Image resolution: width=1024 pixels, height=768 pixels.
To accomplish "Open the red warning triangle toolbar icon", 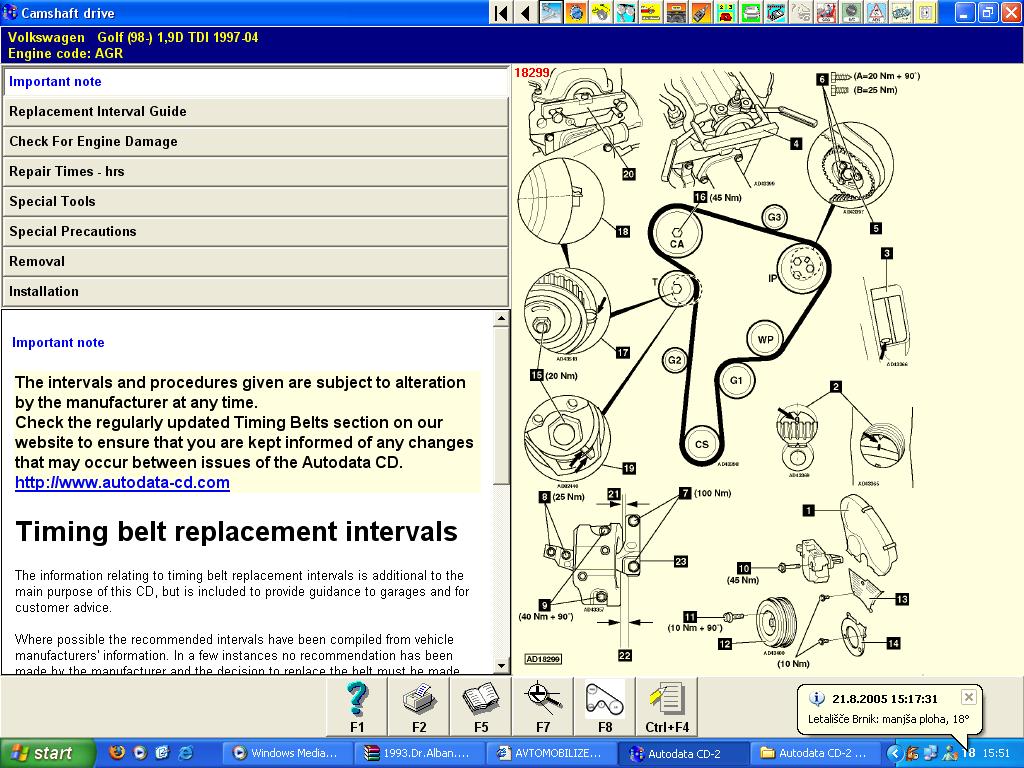I will [876, 12].
